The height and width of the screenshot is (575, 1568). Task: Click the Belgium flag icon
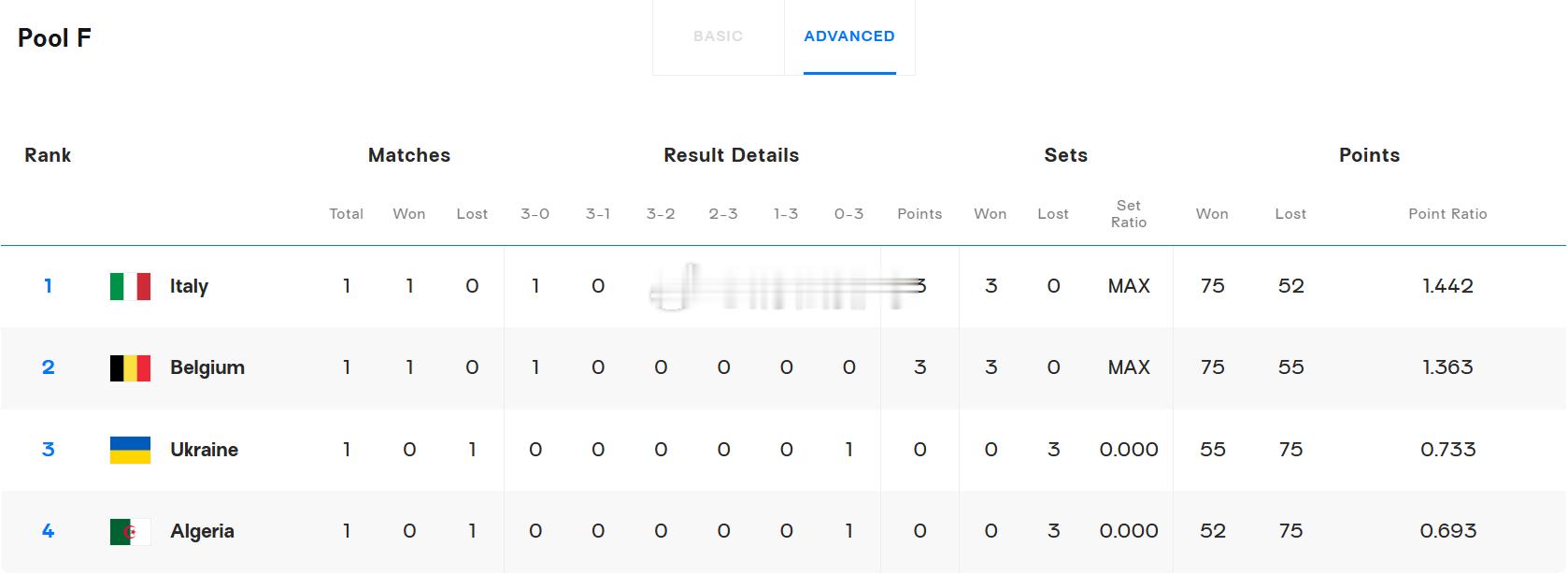click(130, 367)
